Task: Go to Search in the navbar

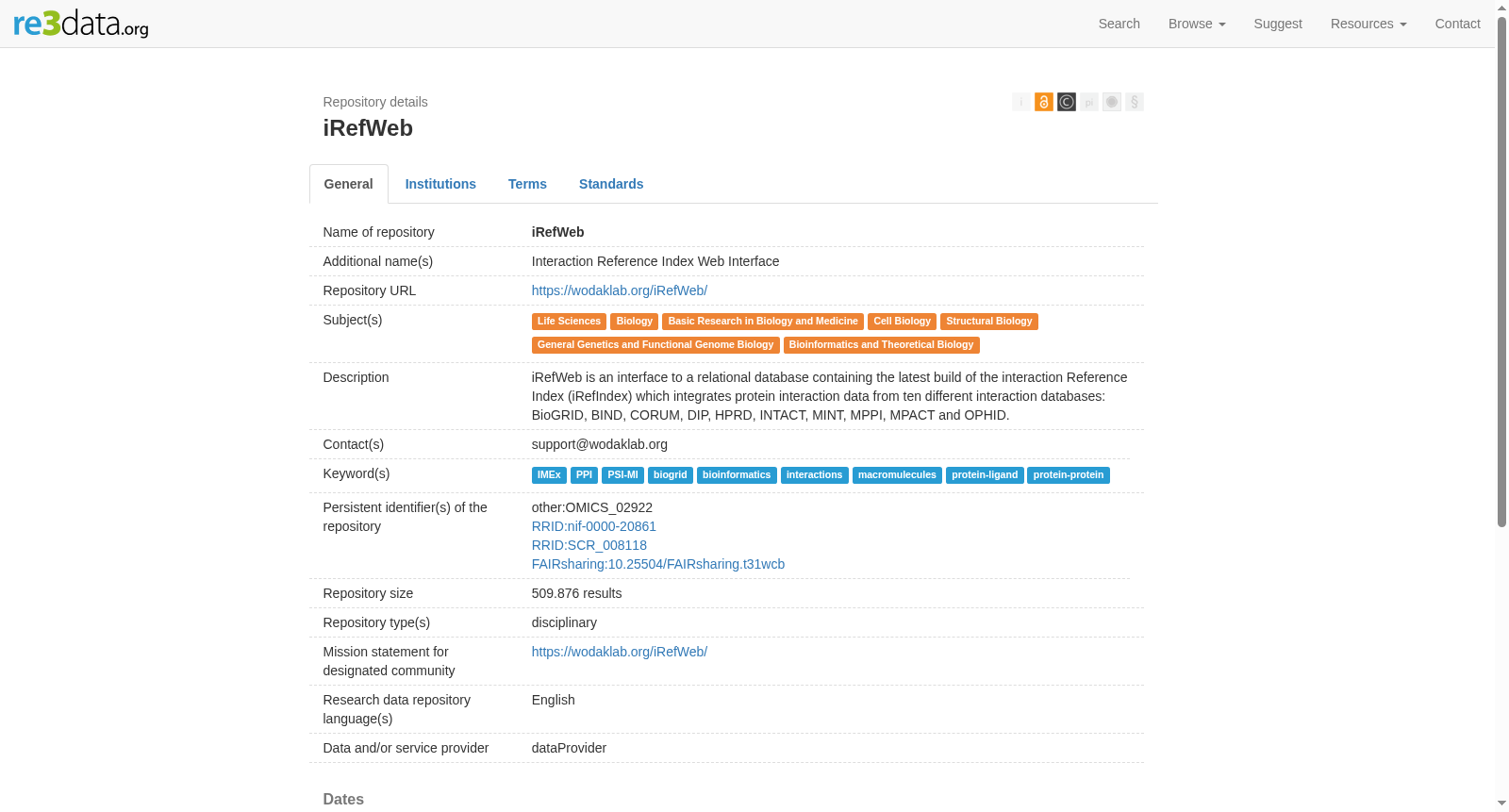Action: click(x=1119, y=24)
